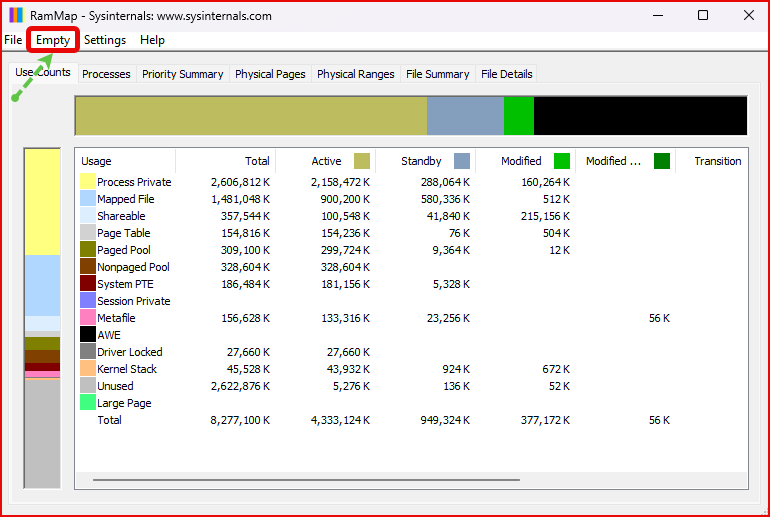Click the 2,622,876 K Unused total
Image resolution: width=770 pixels, height=517 pixels.
240,386
